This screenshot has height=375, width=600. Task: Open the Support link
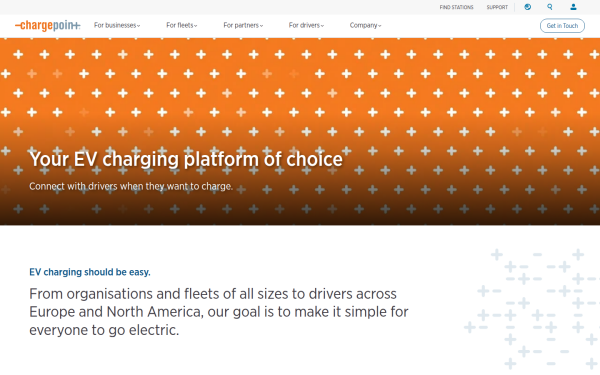click(x=497, y=7)
